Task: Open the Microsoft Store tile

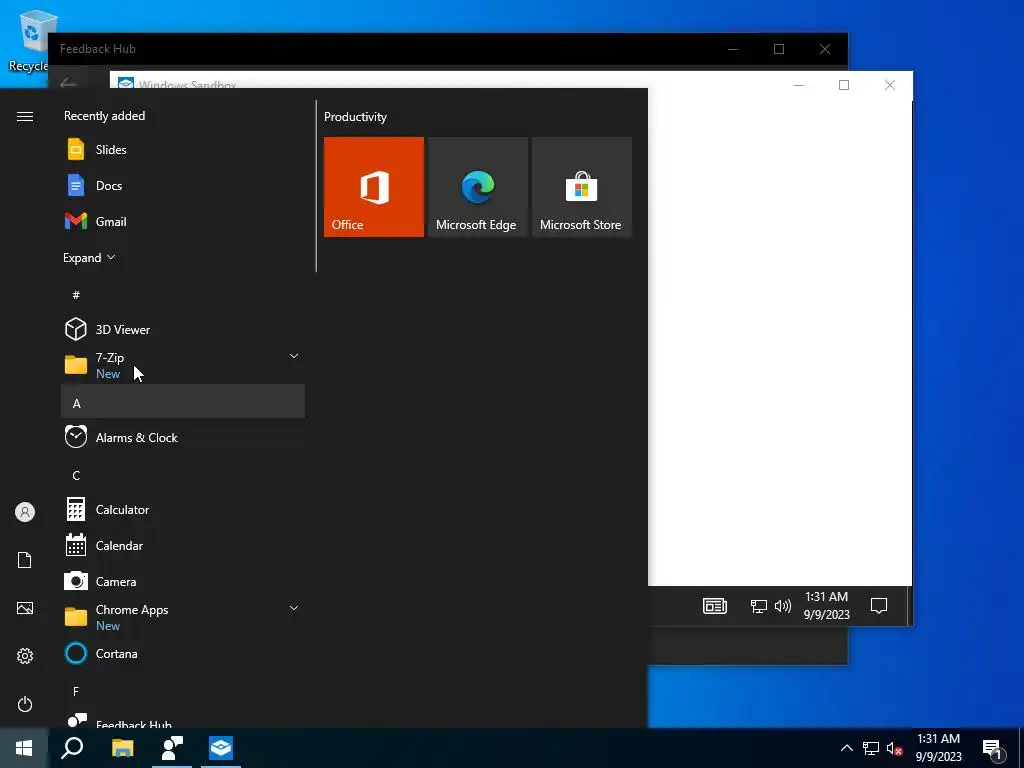Action: [582, 187]
